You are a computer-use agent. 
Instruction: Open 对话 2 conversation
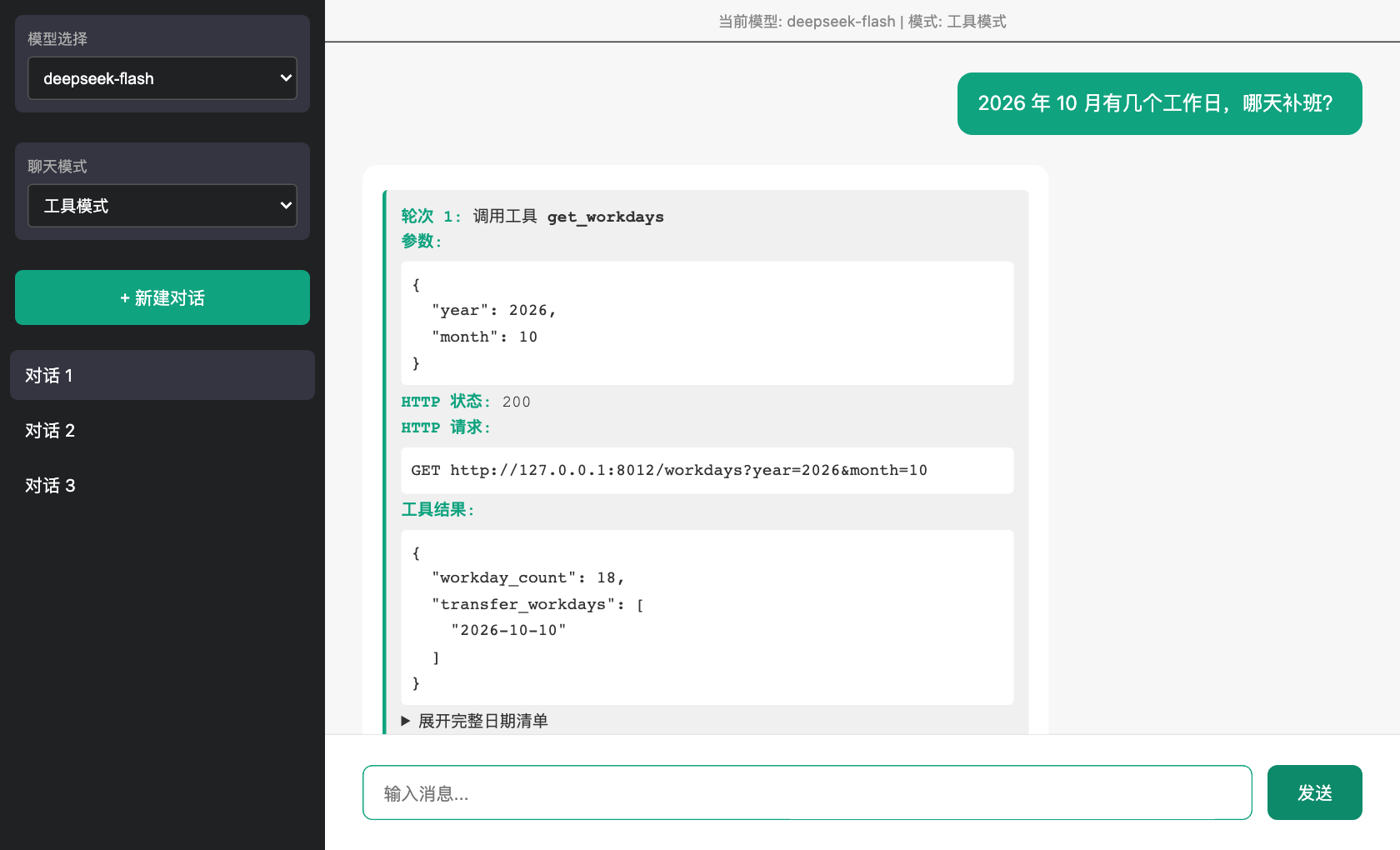162,430
